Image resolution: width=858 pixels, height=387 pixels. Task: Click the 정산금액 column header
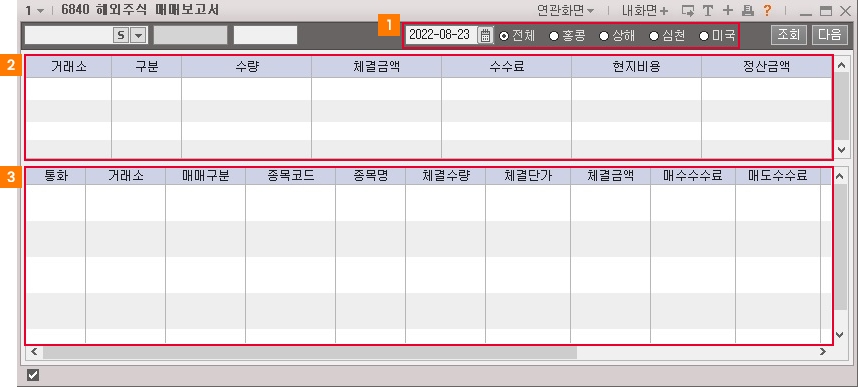point(767,67)
